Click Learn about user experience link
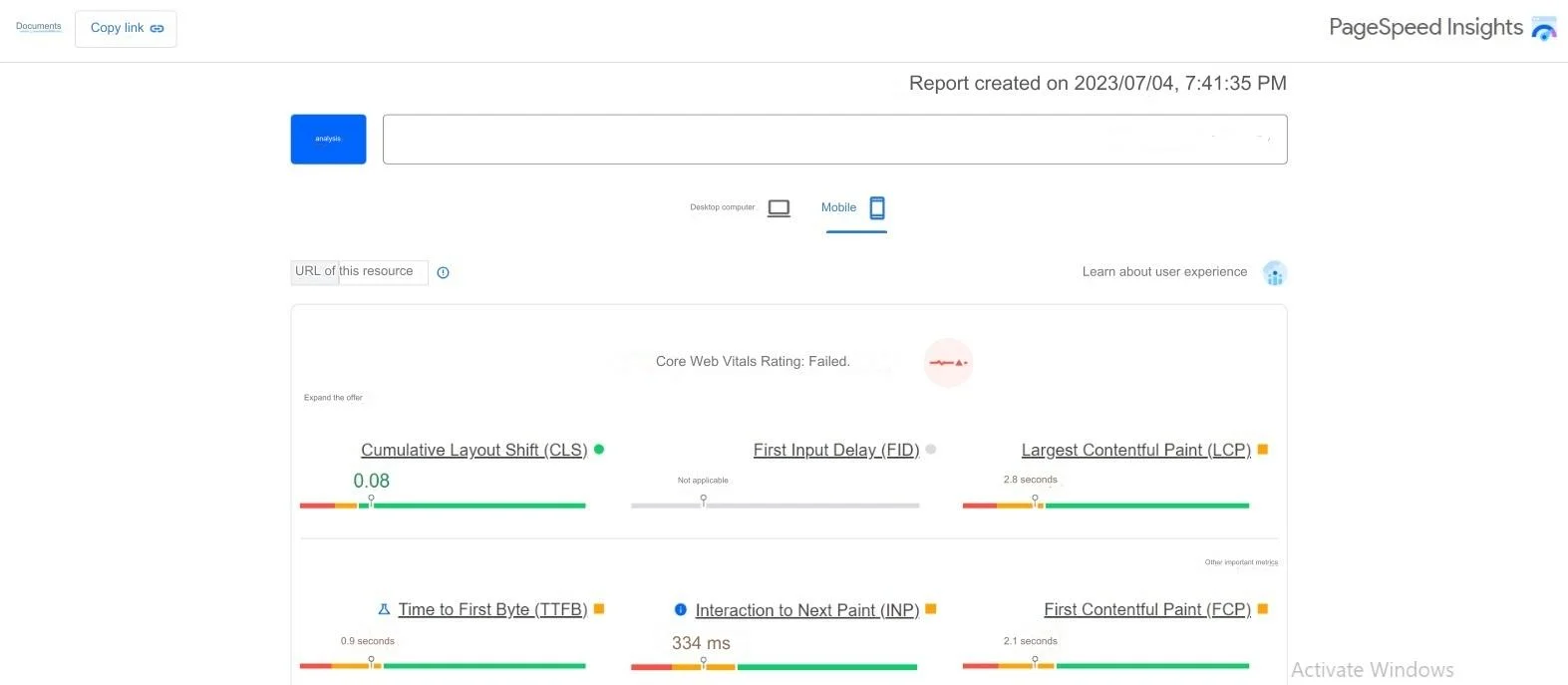 [1164, 271]
